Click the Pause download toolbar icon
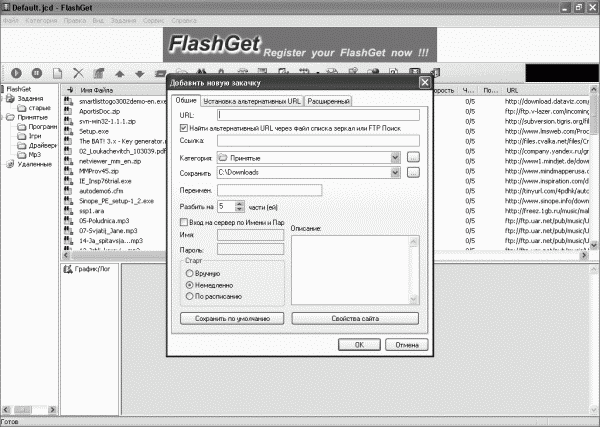The width and height of the screenshot is (600, 427). tap(37, 73)
